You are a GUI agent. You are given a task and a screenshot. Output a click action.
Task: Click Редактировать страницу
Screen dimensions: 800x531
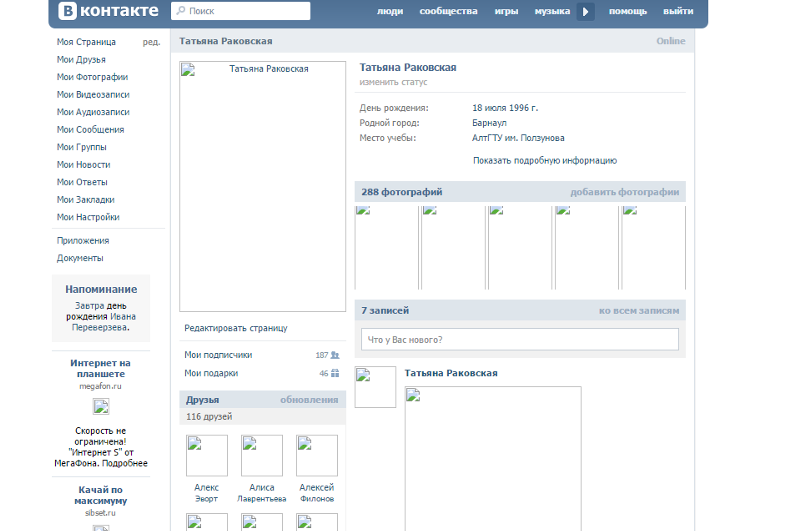coord(236,328)
